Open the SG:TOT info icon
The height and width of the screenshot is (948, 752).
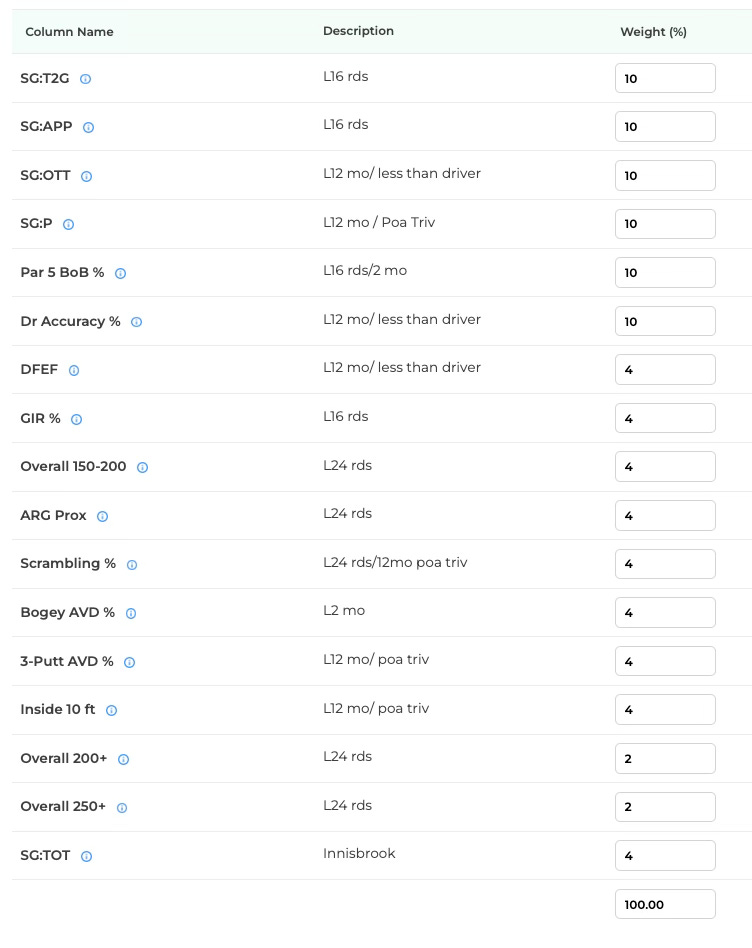pos(86,857)
